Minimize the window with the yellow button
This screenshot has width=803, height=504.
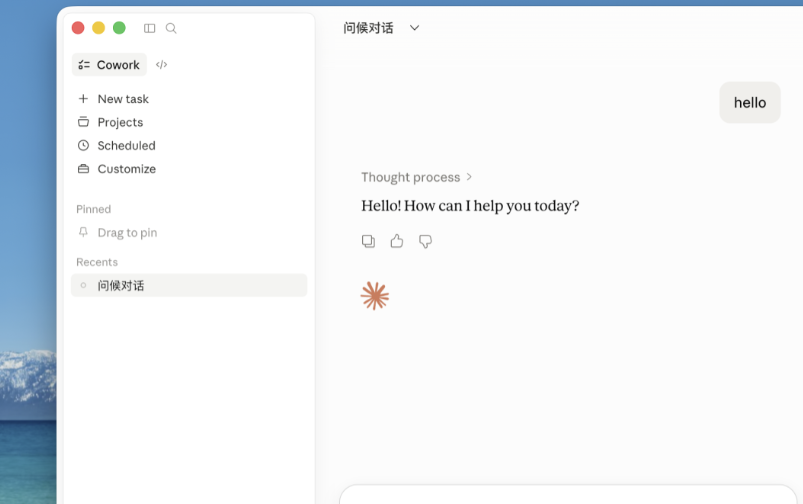pyautogui.click(x=98, y=28)
